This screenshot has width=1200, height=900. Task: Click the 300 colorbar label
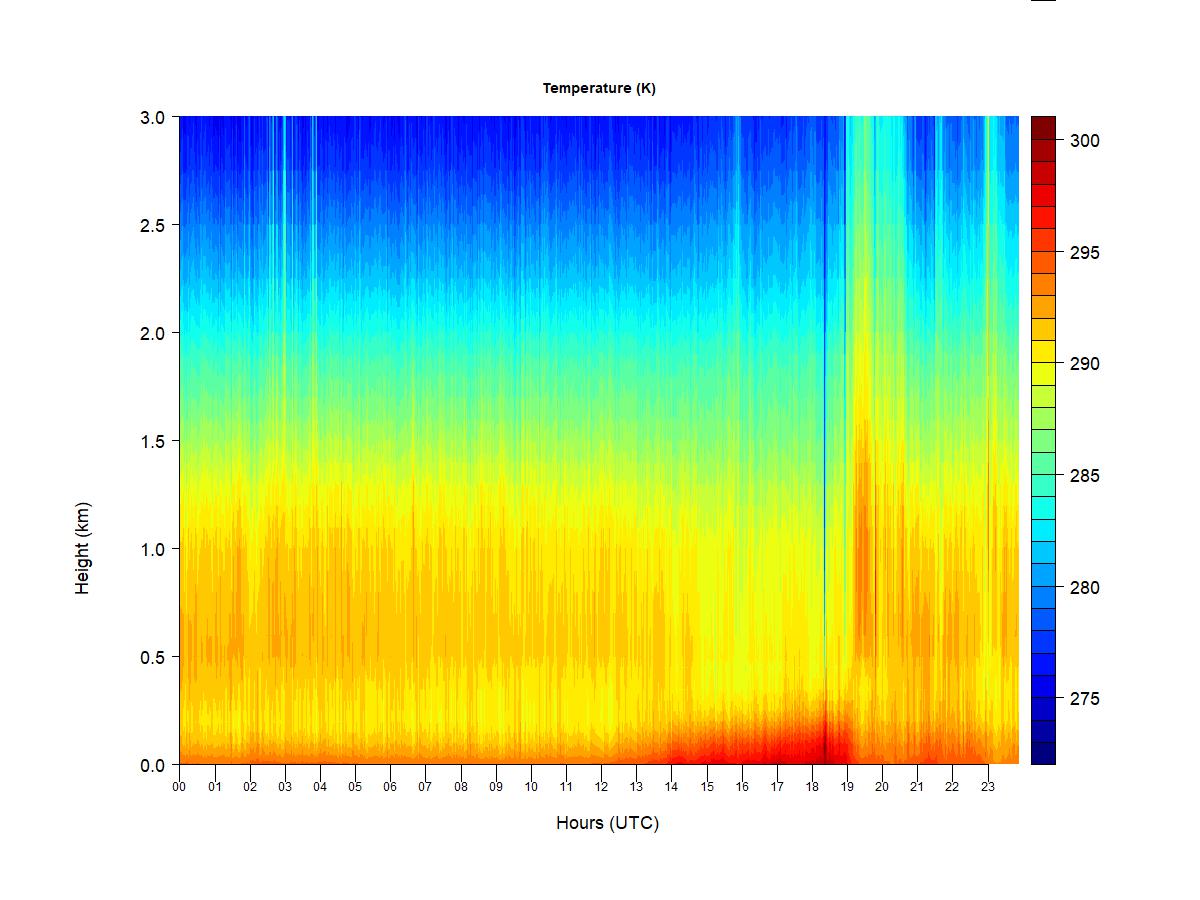1085,141
